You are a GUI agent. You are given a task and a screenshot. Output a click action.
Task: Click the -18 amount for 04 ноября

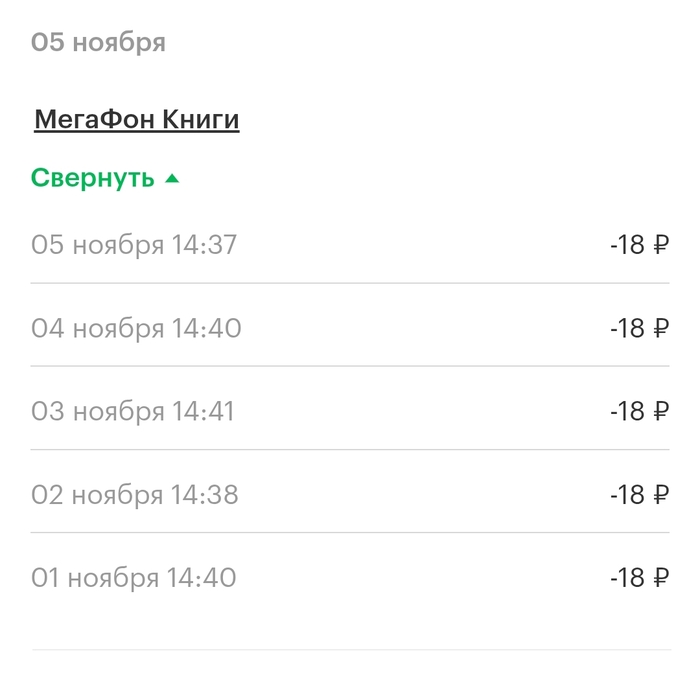point(627,328)
